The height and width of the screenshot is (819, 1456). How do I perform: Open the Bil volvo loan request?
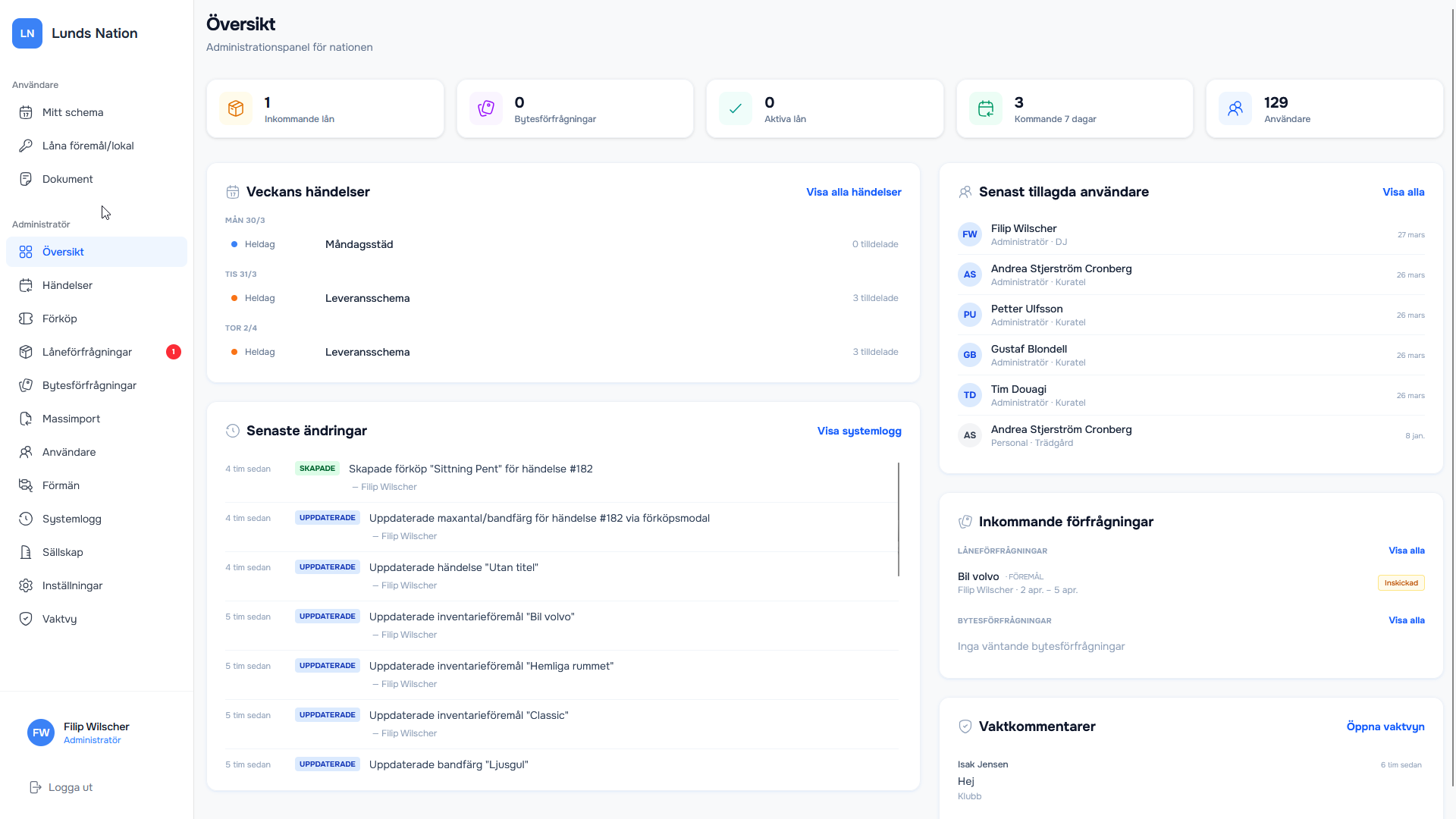click(x=978, y=576)
